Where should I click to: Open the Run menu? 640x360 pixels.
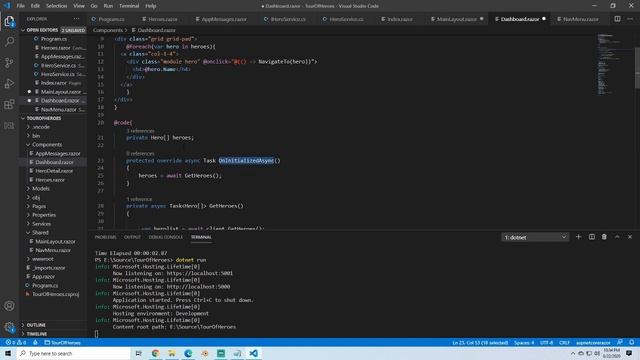108,6
